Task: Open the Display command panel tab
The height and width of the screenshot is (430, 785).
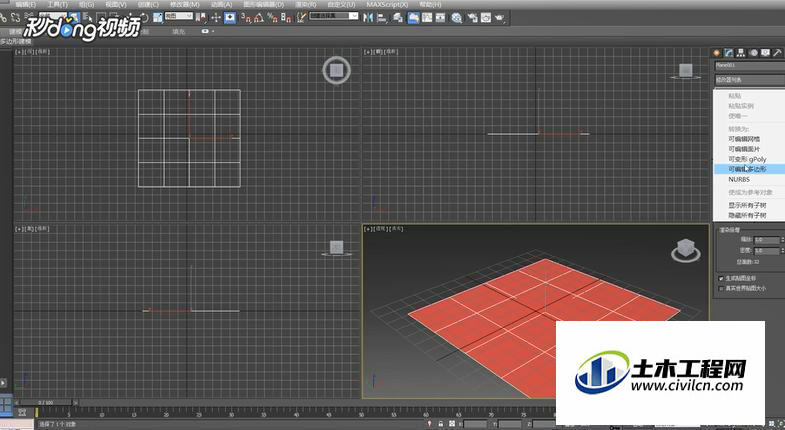Action: click(x=765, y=53)
